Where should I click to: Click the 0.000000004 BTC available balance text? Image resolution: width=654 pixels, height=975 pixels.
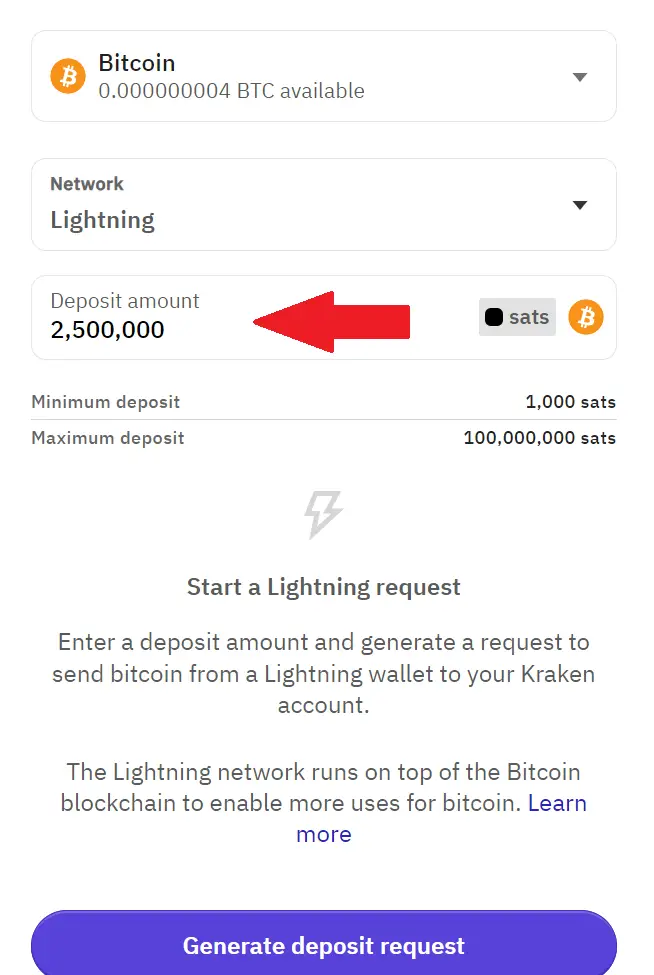(x=231, y=91)
